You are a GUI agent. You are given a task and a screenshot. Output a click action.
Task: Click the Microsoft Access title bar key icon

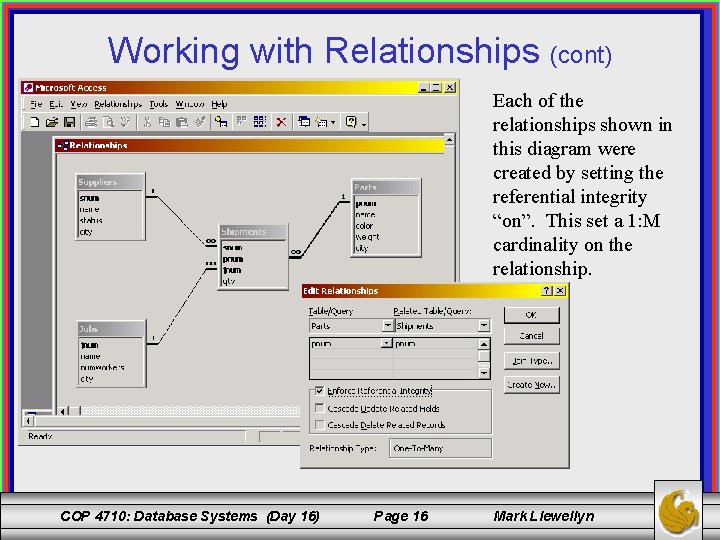[x=28, y=87]
